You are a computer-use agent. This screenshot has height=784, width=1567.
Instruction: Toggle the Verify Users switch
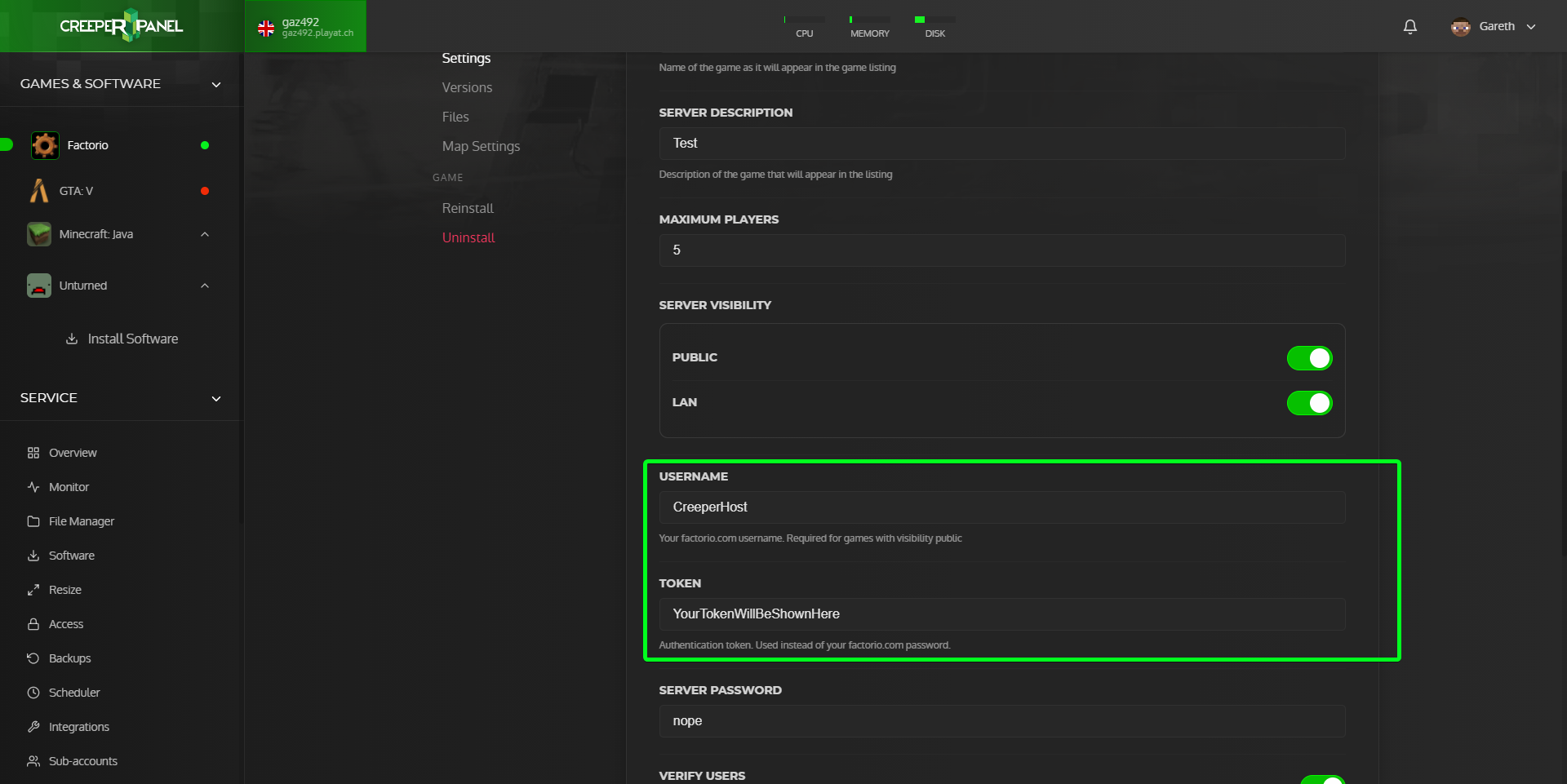pyautogui.click(x=1322, y=780)
